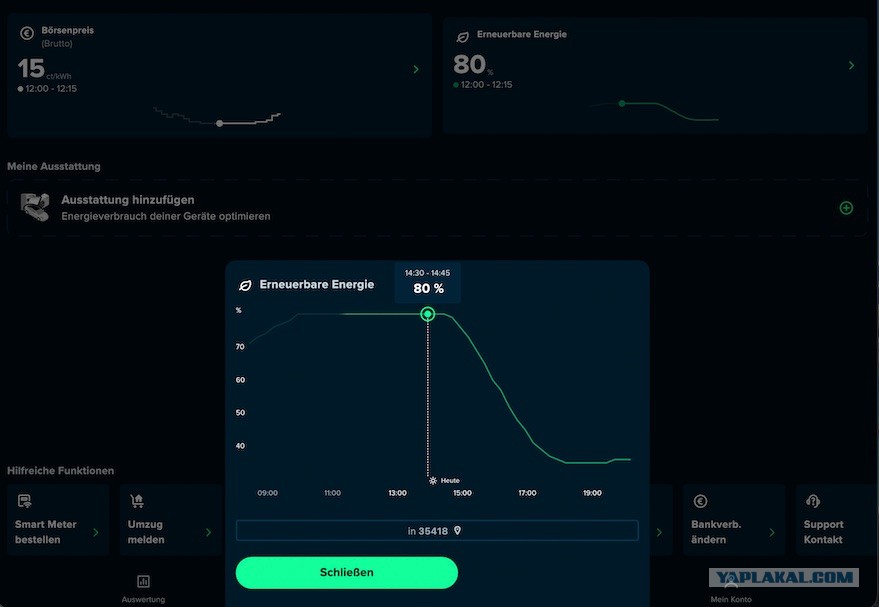Click the 'Hilfreiche Funktionen' heading
This screenshot has width=879, height=607.
(x=61, y=471)
